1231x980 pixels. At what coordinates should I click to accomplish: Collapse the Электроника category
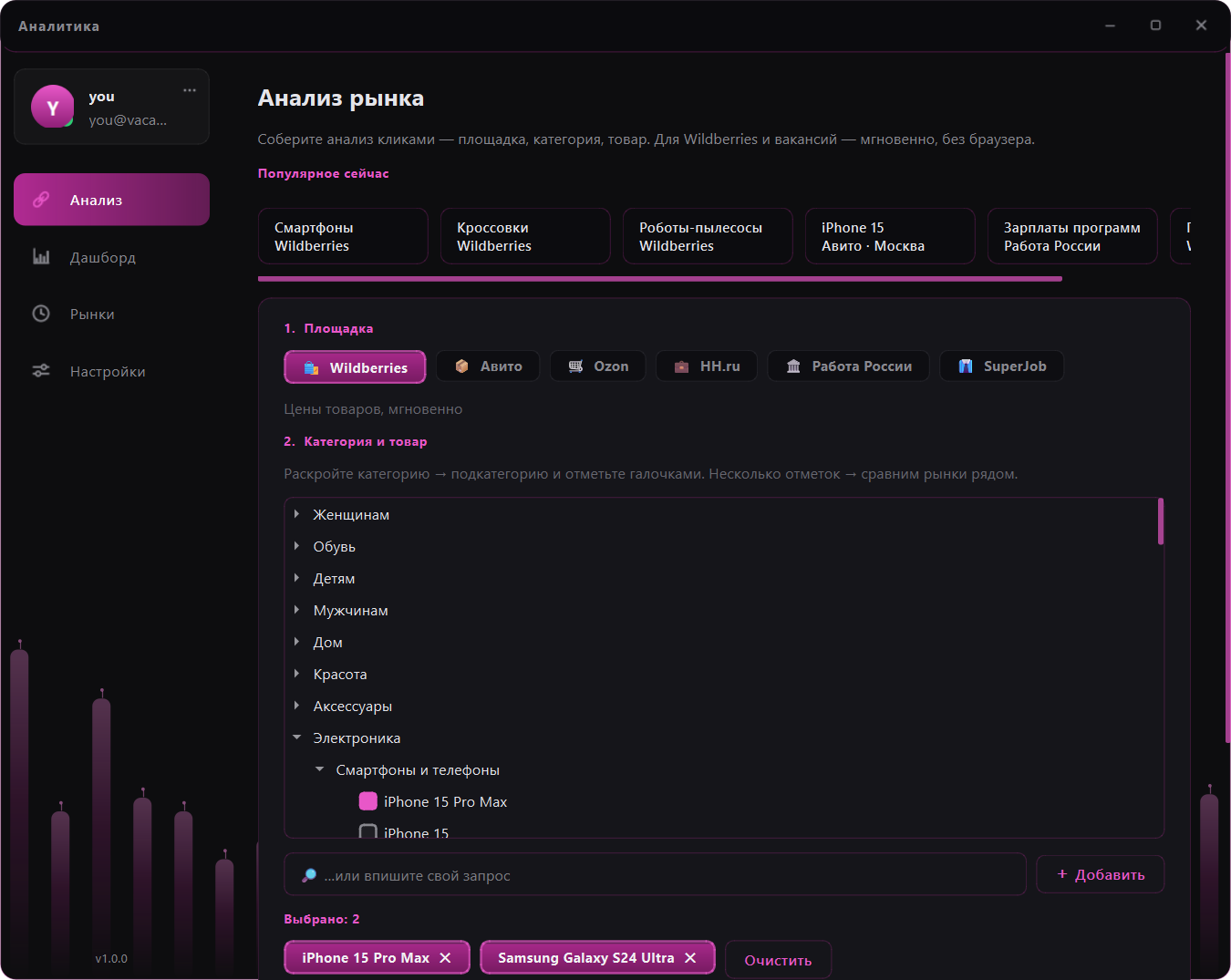coord(296,738)
